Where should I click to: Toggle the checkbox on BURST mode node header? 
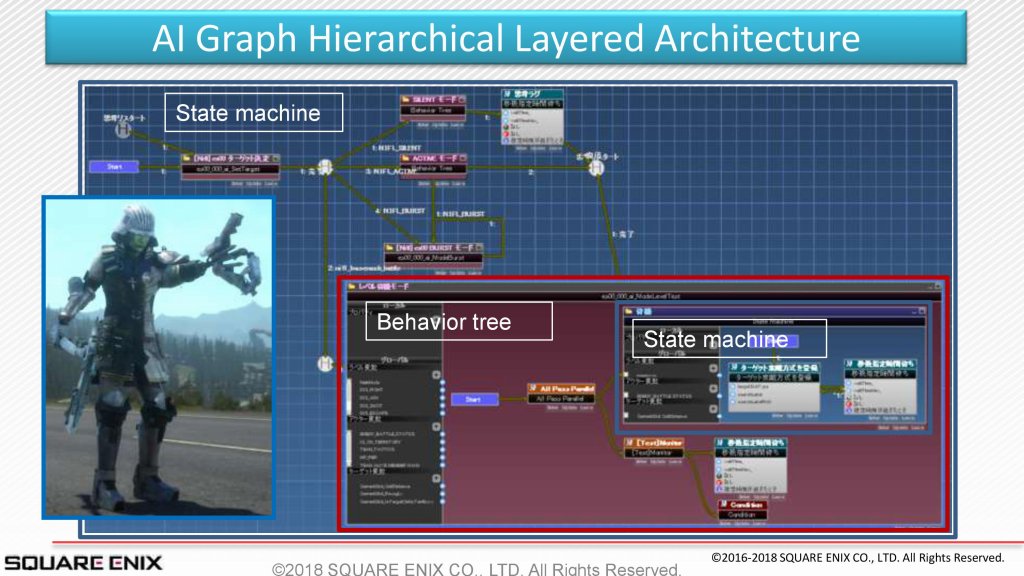tap(477, 247)
